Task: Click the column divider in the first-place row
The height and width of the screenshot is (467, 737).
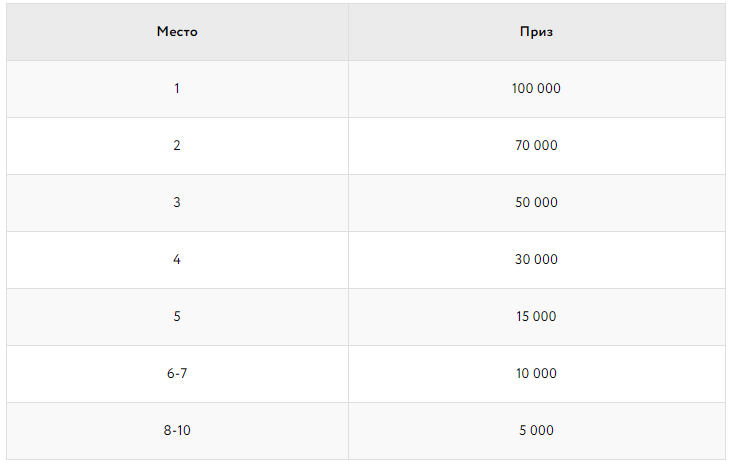Action: click(348, 89)
